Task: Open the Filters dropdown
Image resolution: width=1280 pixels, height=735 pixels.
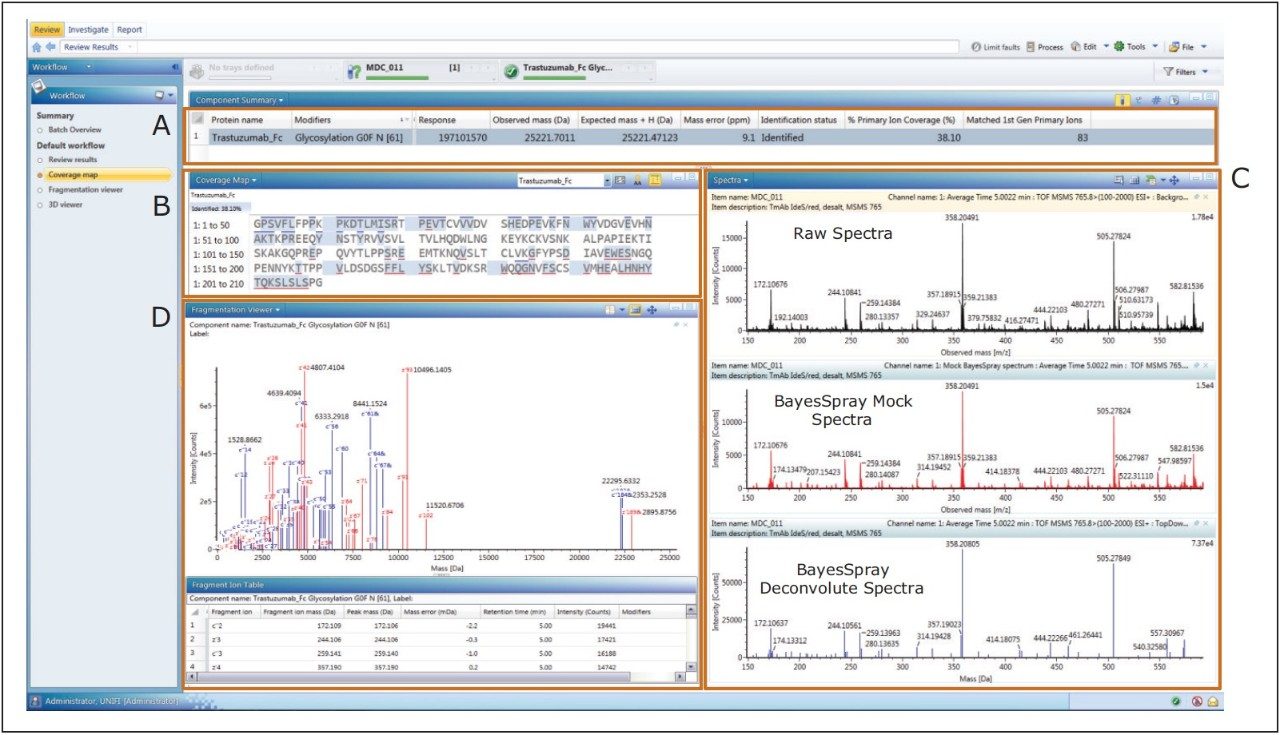Action: tap(1187, 72)
